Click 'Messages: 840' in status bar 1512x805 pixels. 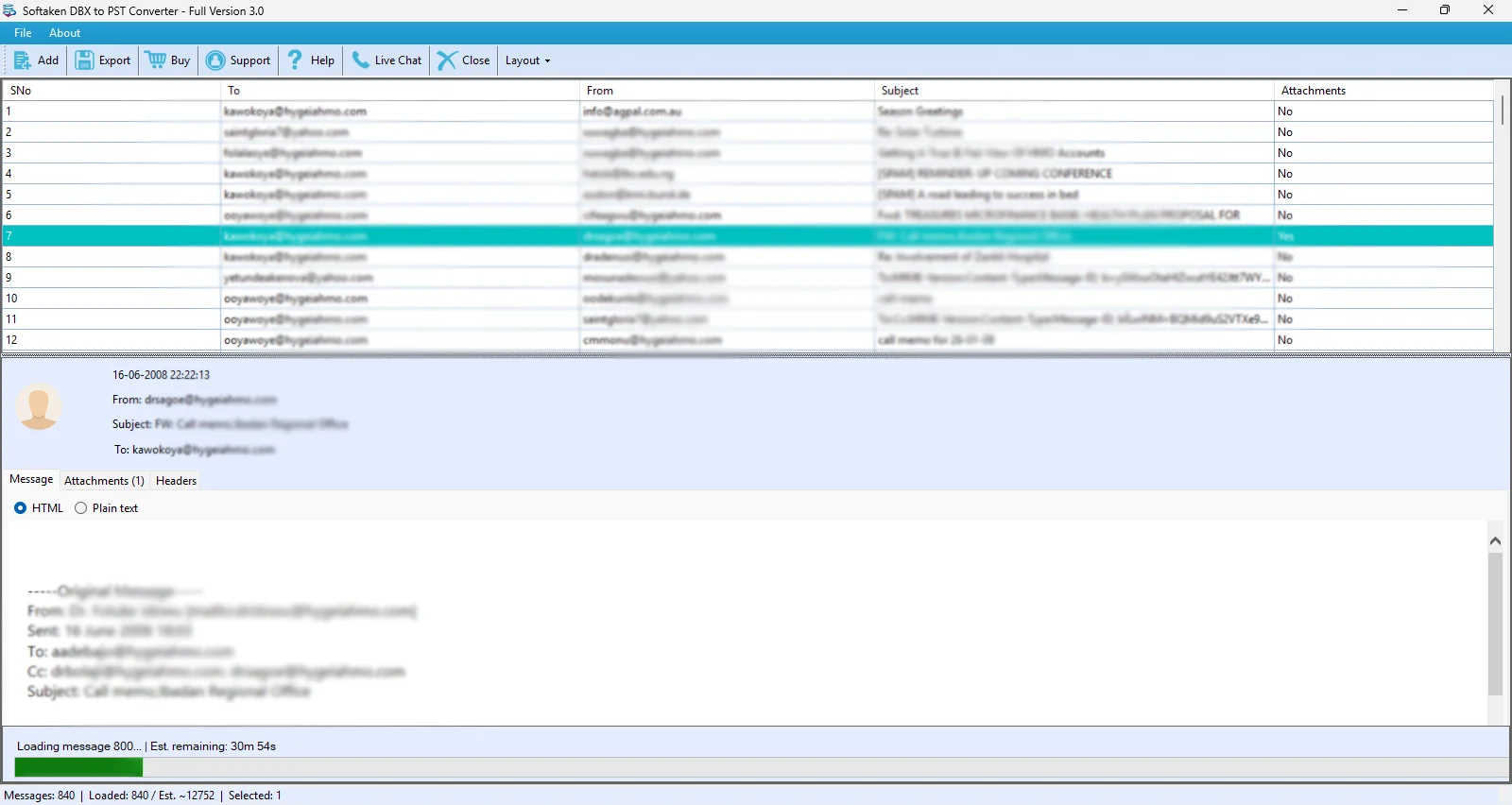(40, 796)
